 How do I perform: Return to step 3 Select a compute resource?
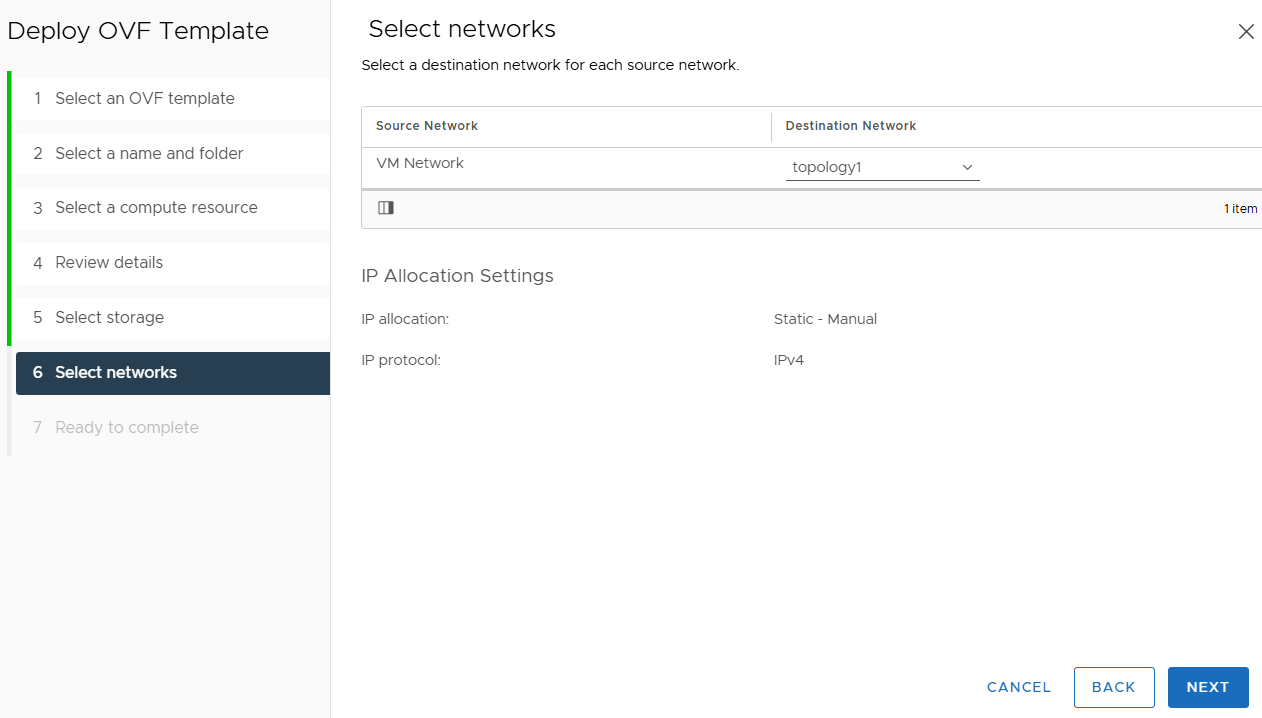point(173,208)
